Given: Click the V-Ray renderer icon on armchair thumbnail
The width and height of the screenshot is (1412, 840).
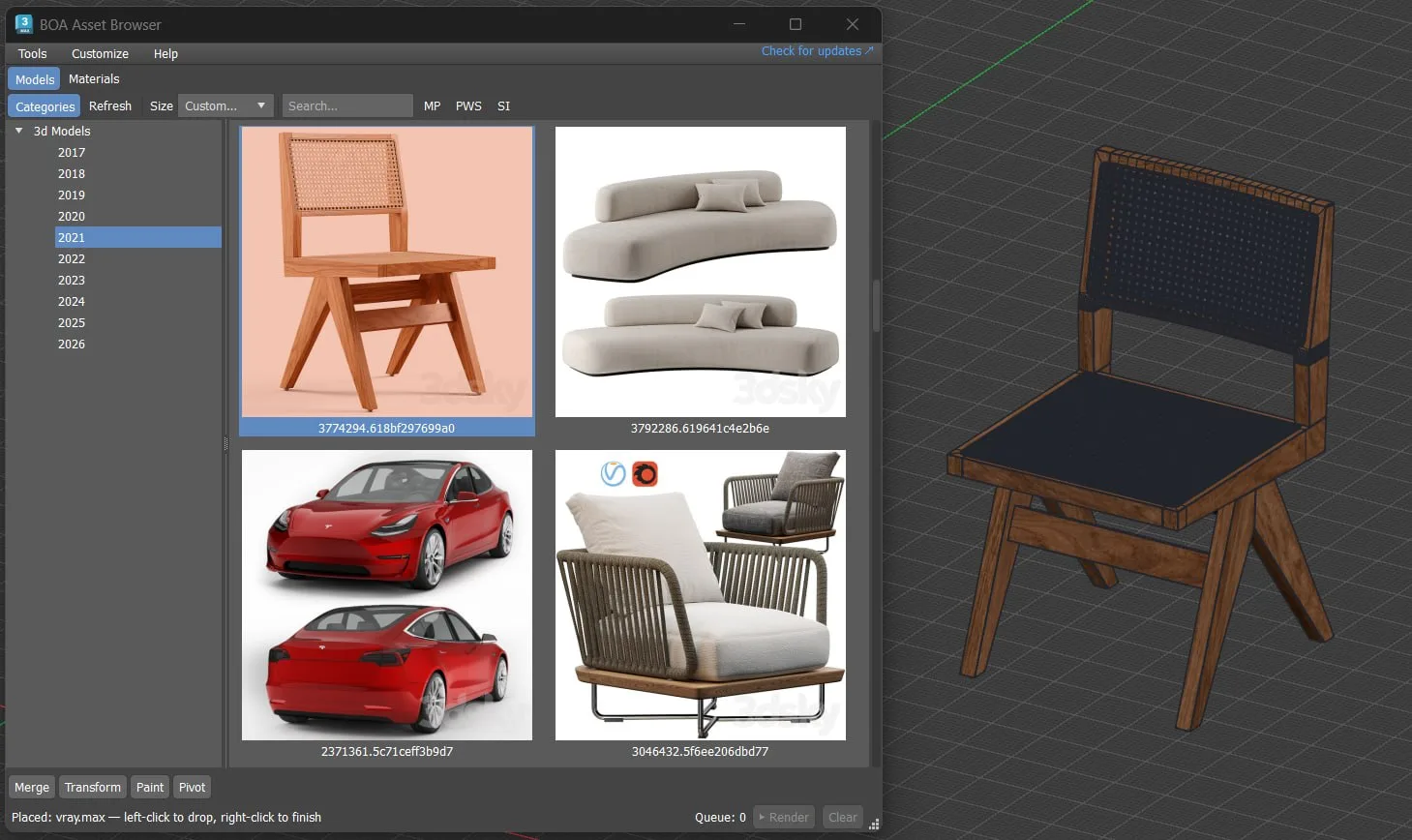Looking at the screenshot, I should [x=614, y=473].
